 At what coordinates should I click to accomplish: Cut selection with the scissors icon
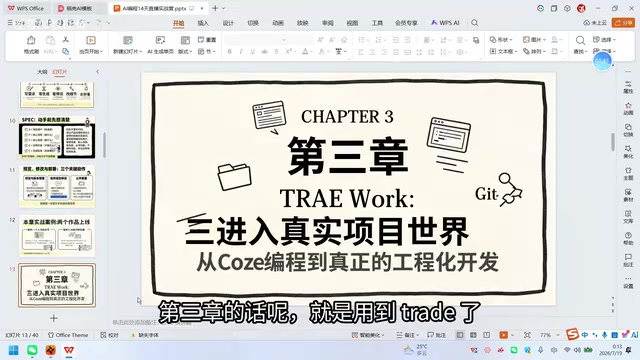65,40
